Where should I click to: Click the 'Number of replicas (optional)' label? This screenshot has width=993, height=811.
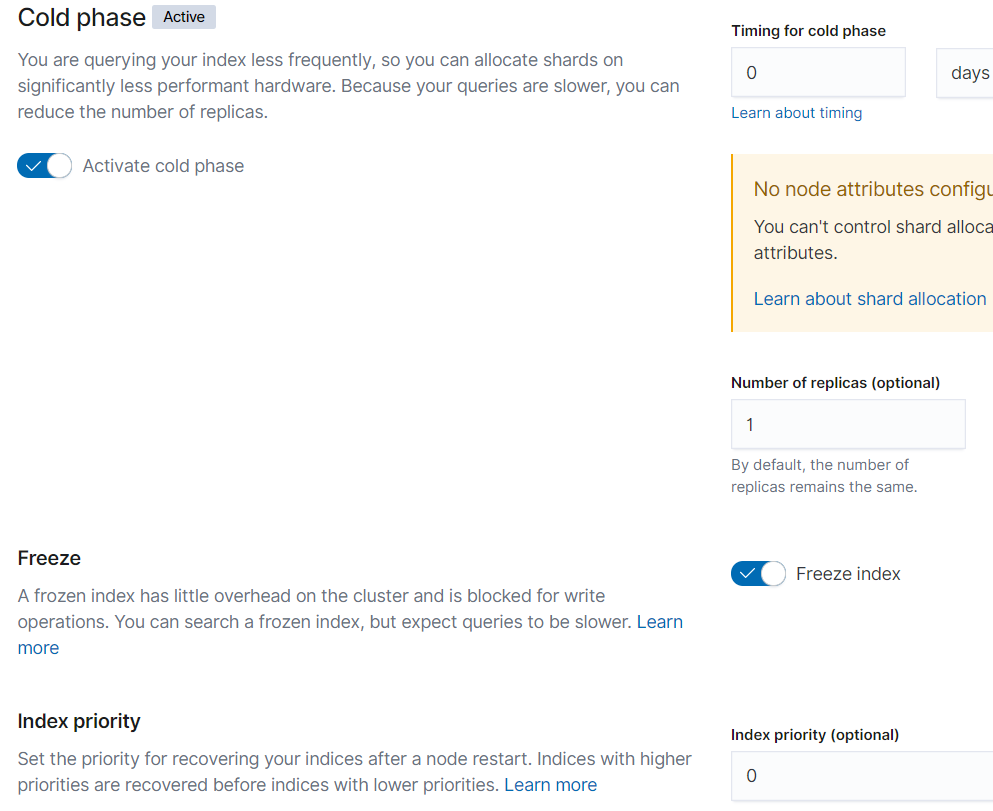point(835,383)
